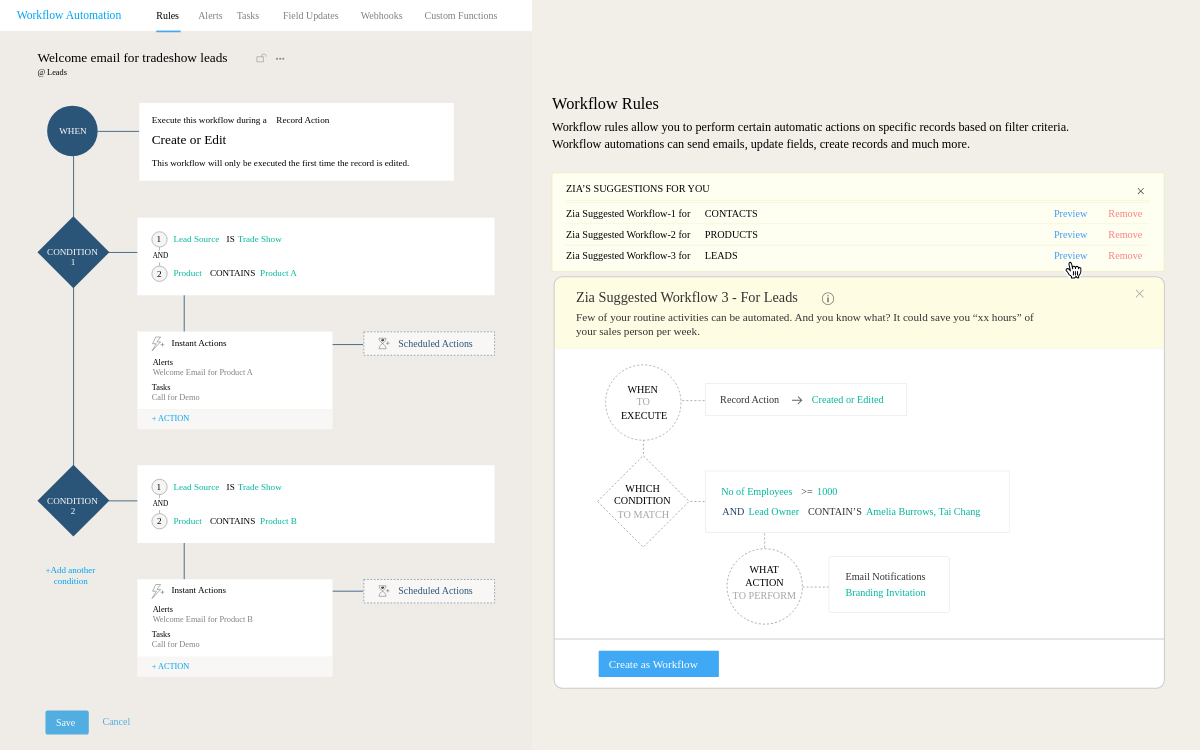
Task: Click the lightning icon in Condition 1 Instant Actions
Action: click(157, 343)
